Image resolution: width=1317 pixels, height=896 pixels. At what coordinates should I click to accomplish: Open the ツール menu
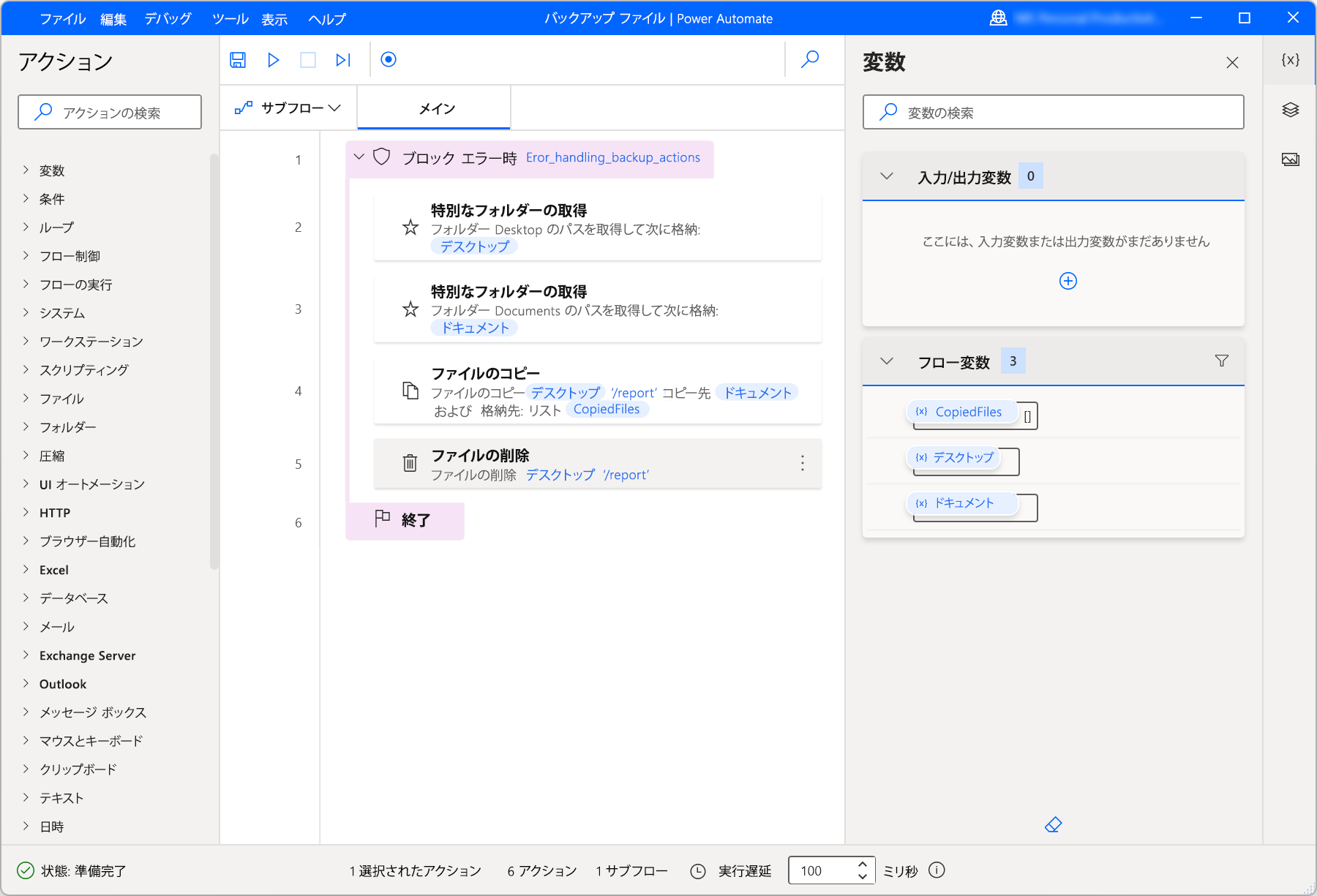(230, 19)
